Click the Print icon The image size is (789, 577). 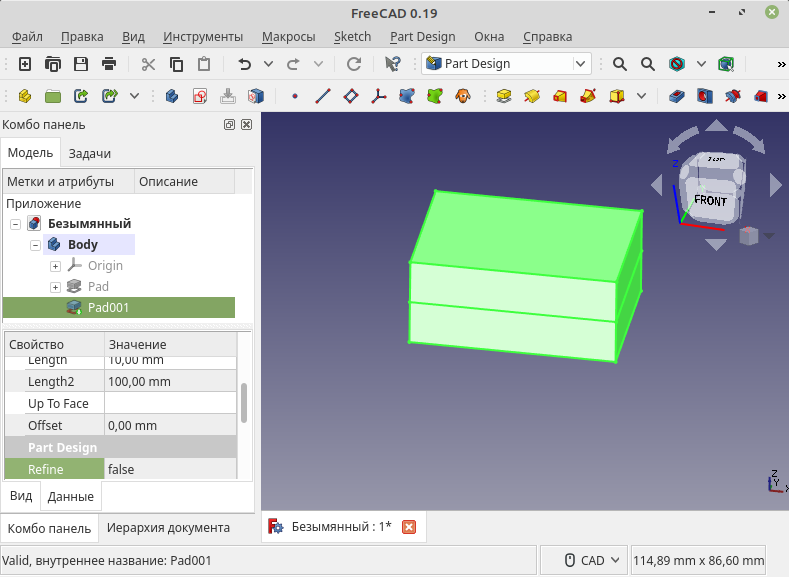[x=109, y=64]
